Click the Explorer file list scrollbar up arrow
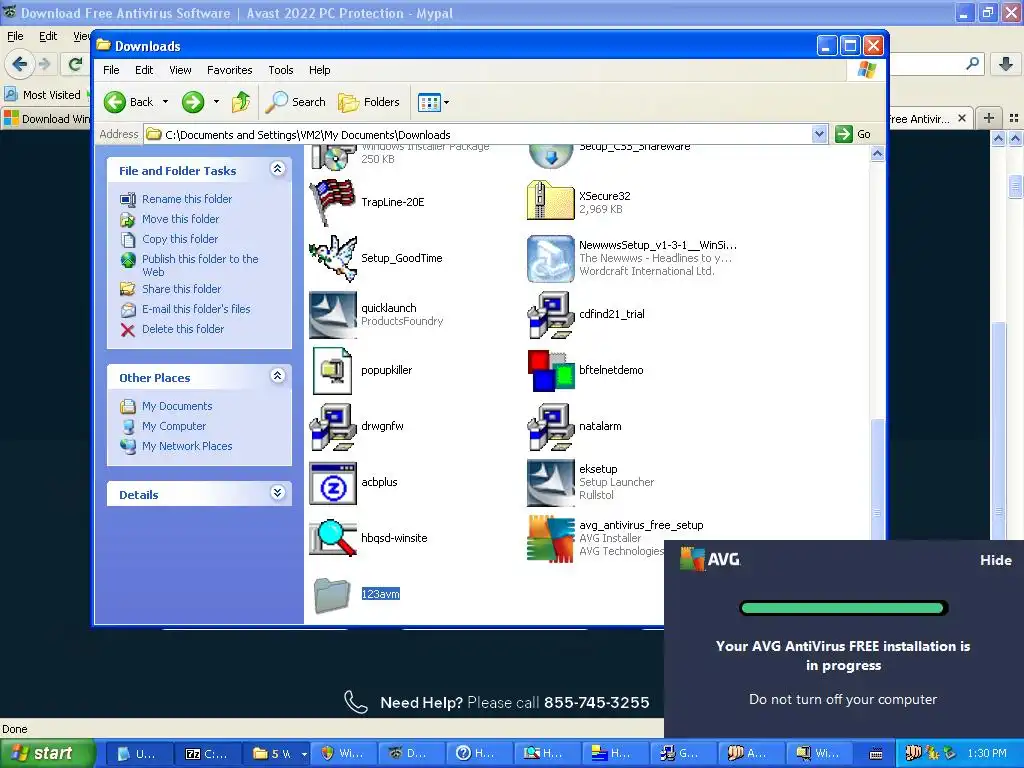Image resolution: width=1024 pixels, height=768 pixels. (878, 154)
